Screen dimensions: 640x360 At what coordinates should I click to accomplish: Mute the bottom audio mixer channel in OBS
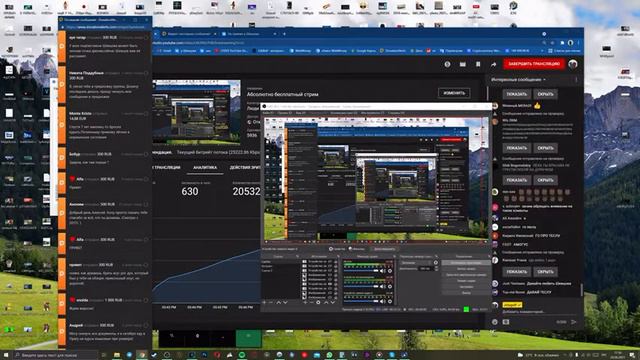pos(382,301)
